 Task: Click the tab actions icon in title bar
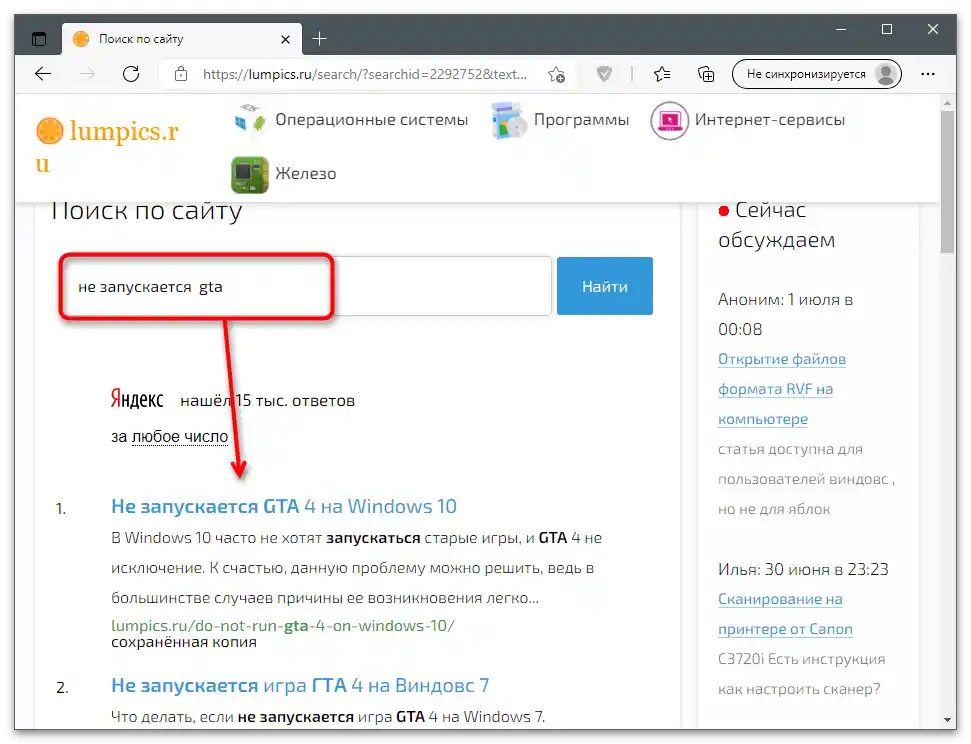[x=39, y=39]
